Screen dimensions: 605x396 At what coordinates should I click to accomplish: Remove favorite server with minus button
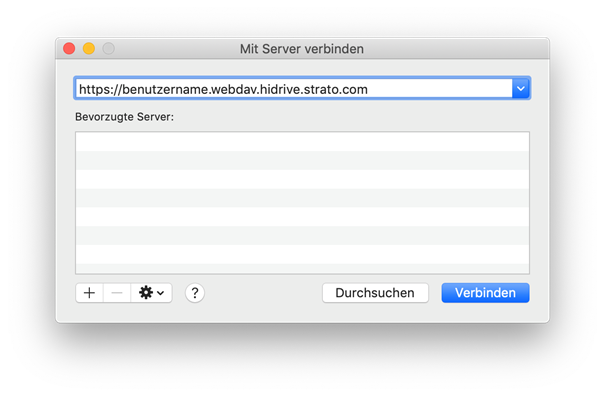pyautogui.click(x=117, y=293)
